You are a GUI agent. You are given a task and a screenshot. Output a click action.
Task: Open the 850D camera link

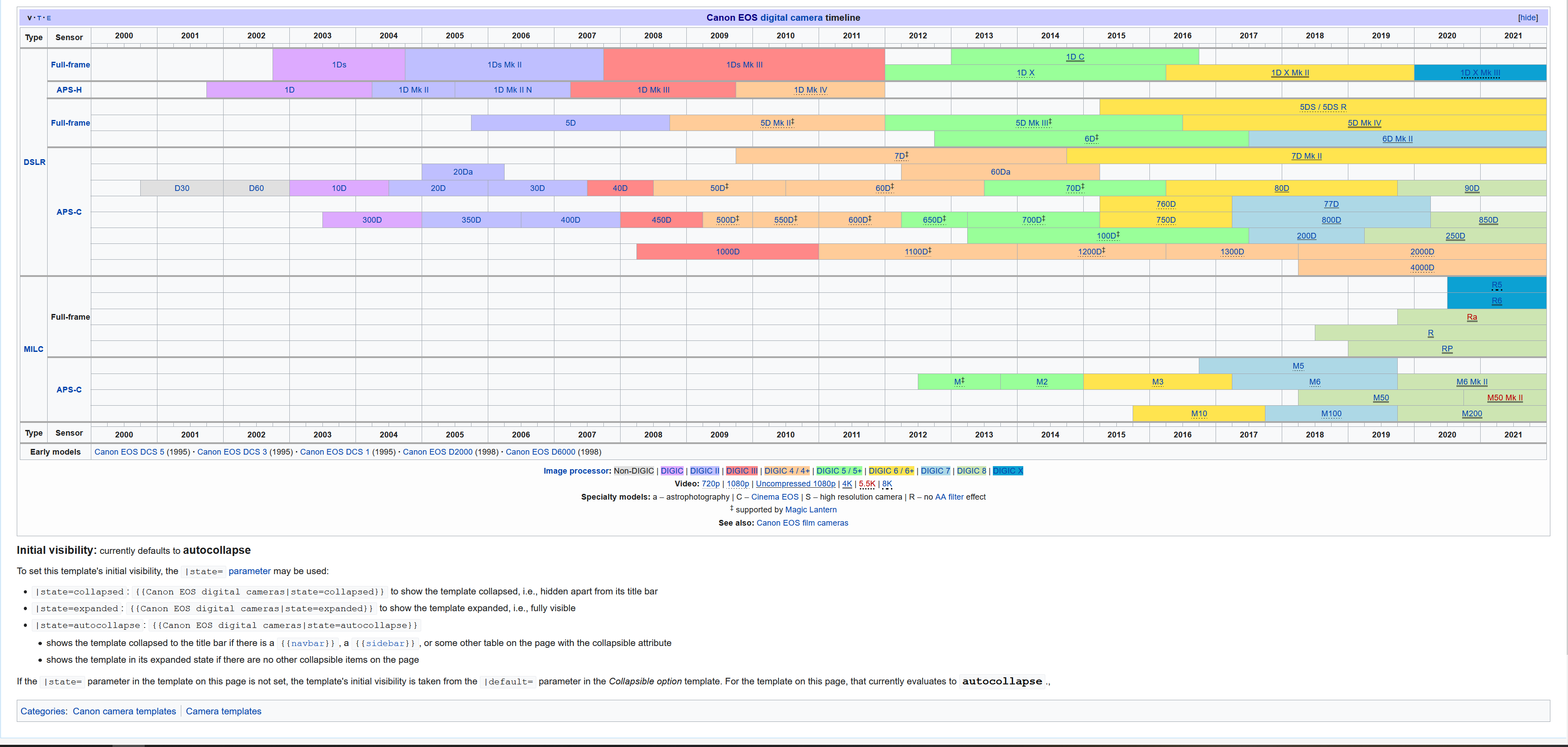pos(1488,220)
